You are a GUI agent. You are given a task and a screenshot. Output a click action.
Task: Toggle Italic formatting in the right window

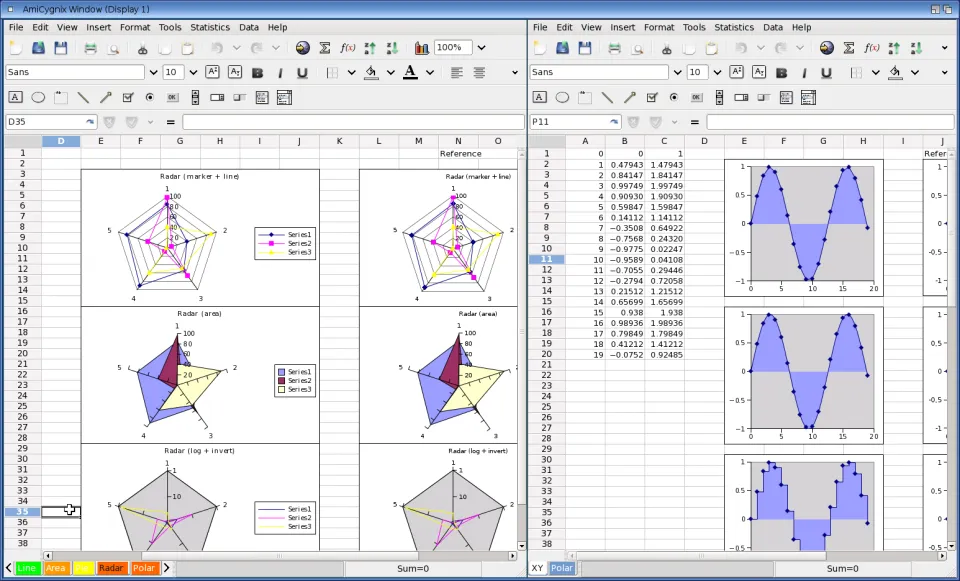(803, 72)
